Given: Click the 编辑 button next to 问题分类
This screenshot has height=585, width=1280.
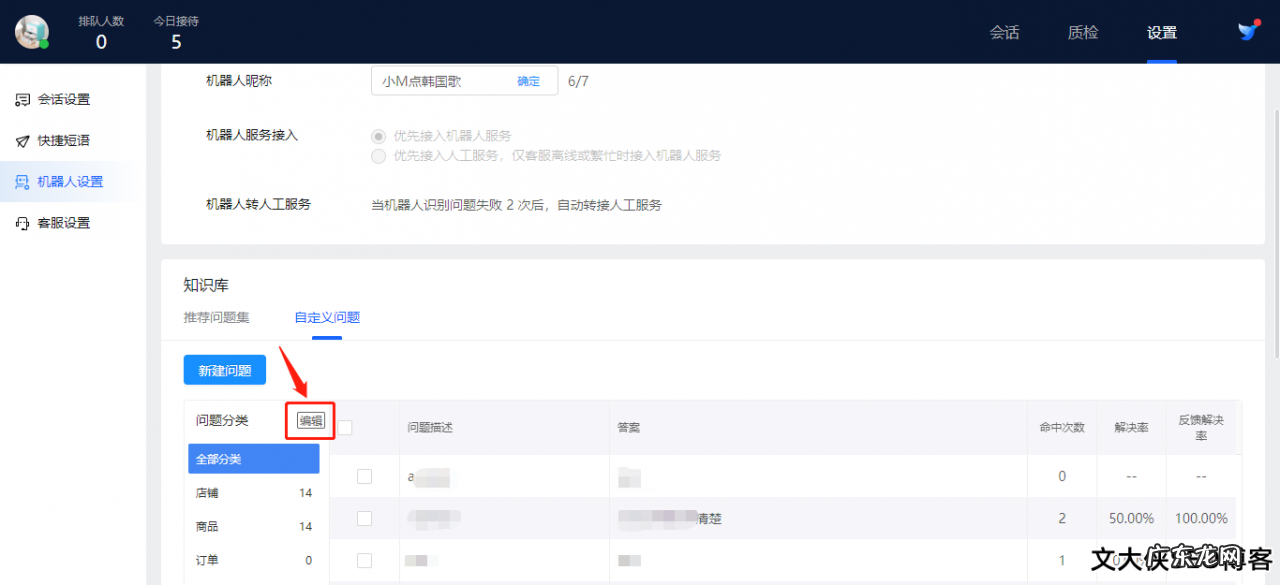Looking at the screenshot, I should pyautogui.click(x=309, y=421).
